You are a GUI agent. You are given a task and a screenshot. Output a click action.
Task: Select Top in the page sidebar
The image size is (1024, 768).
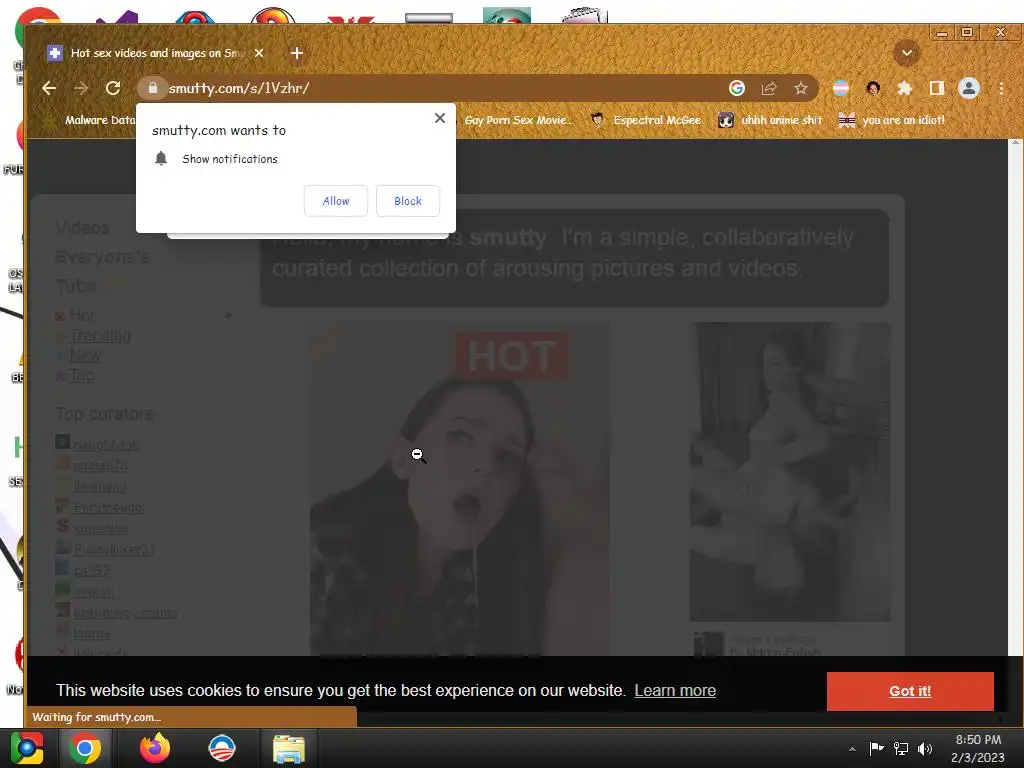[82, 376]
